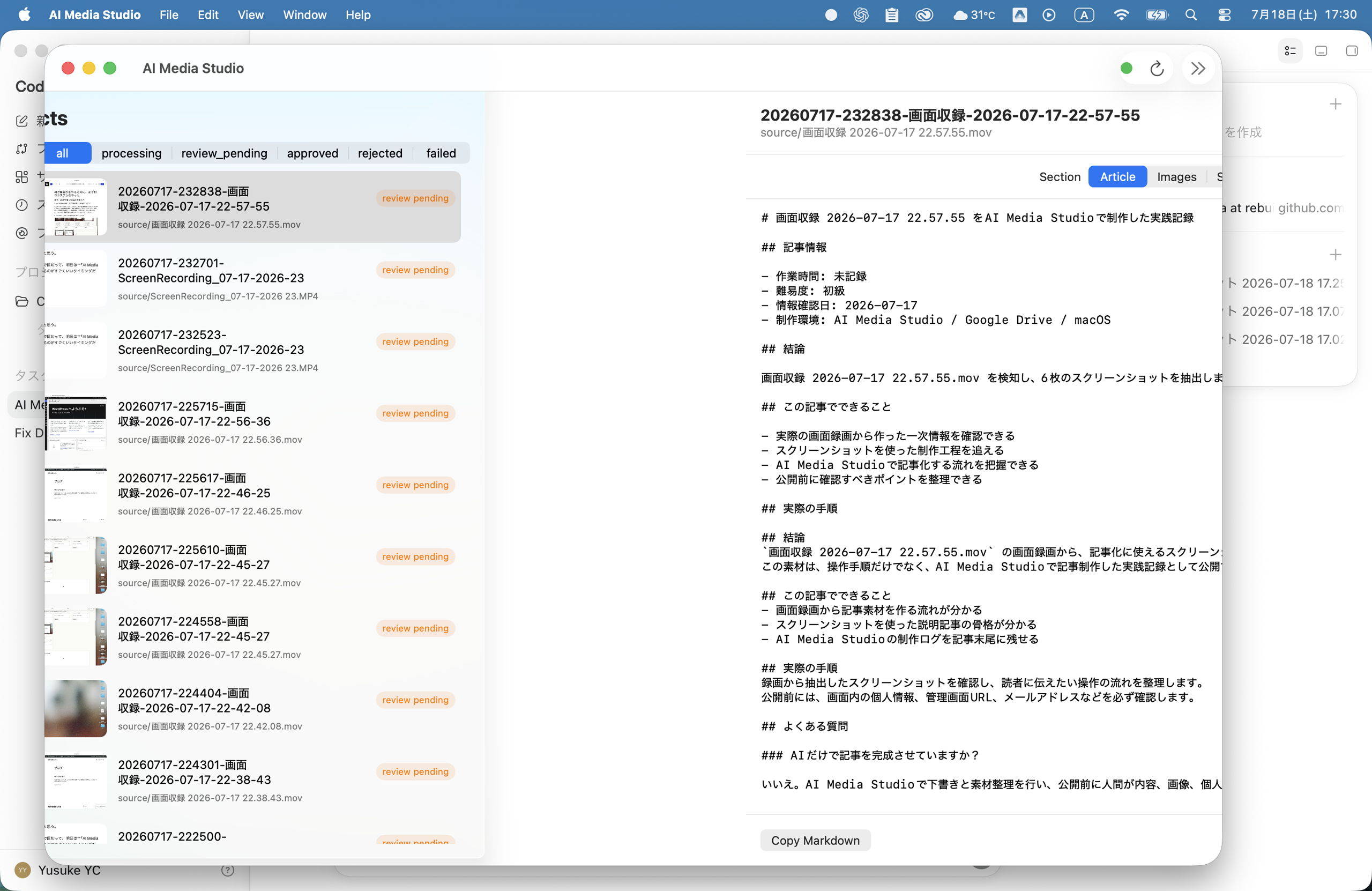Select the 'rejected' filter tab

click(380, 153)
